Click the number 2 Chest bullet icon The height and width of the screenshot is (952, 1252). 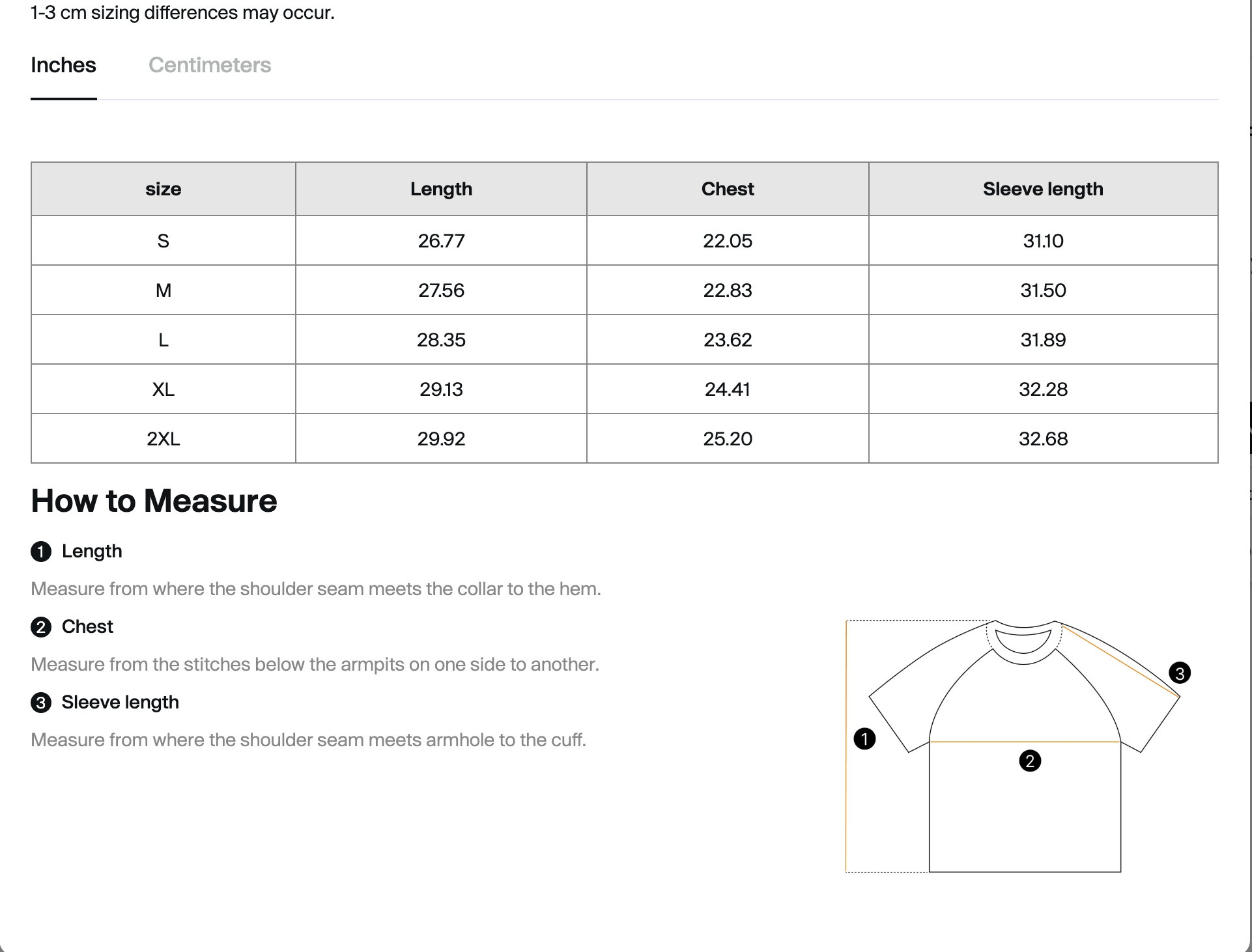[x=41, y=627]
